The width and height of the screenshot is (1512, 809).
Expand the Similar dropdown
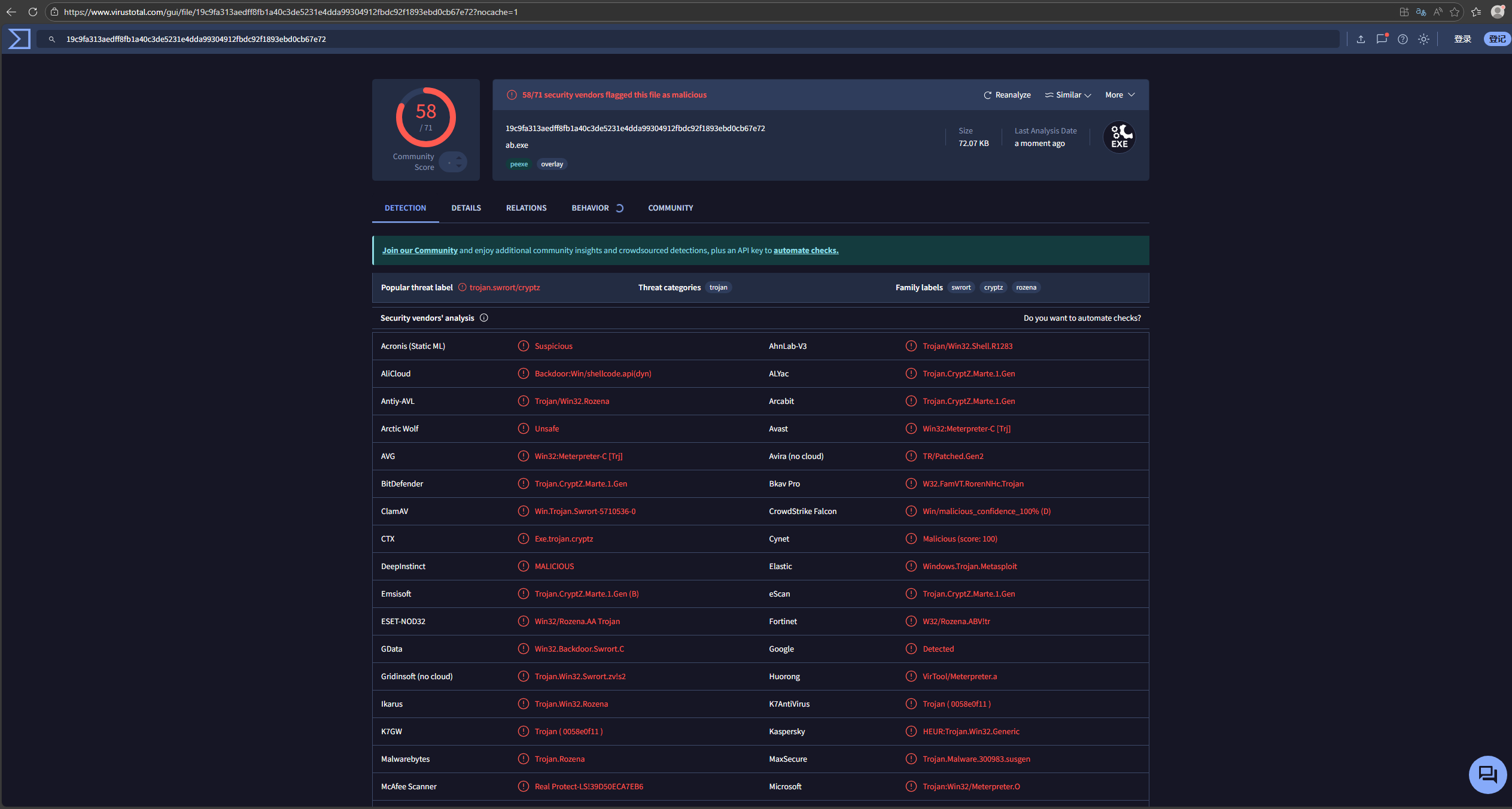pyautogui.click(x=1068, y=95)
